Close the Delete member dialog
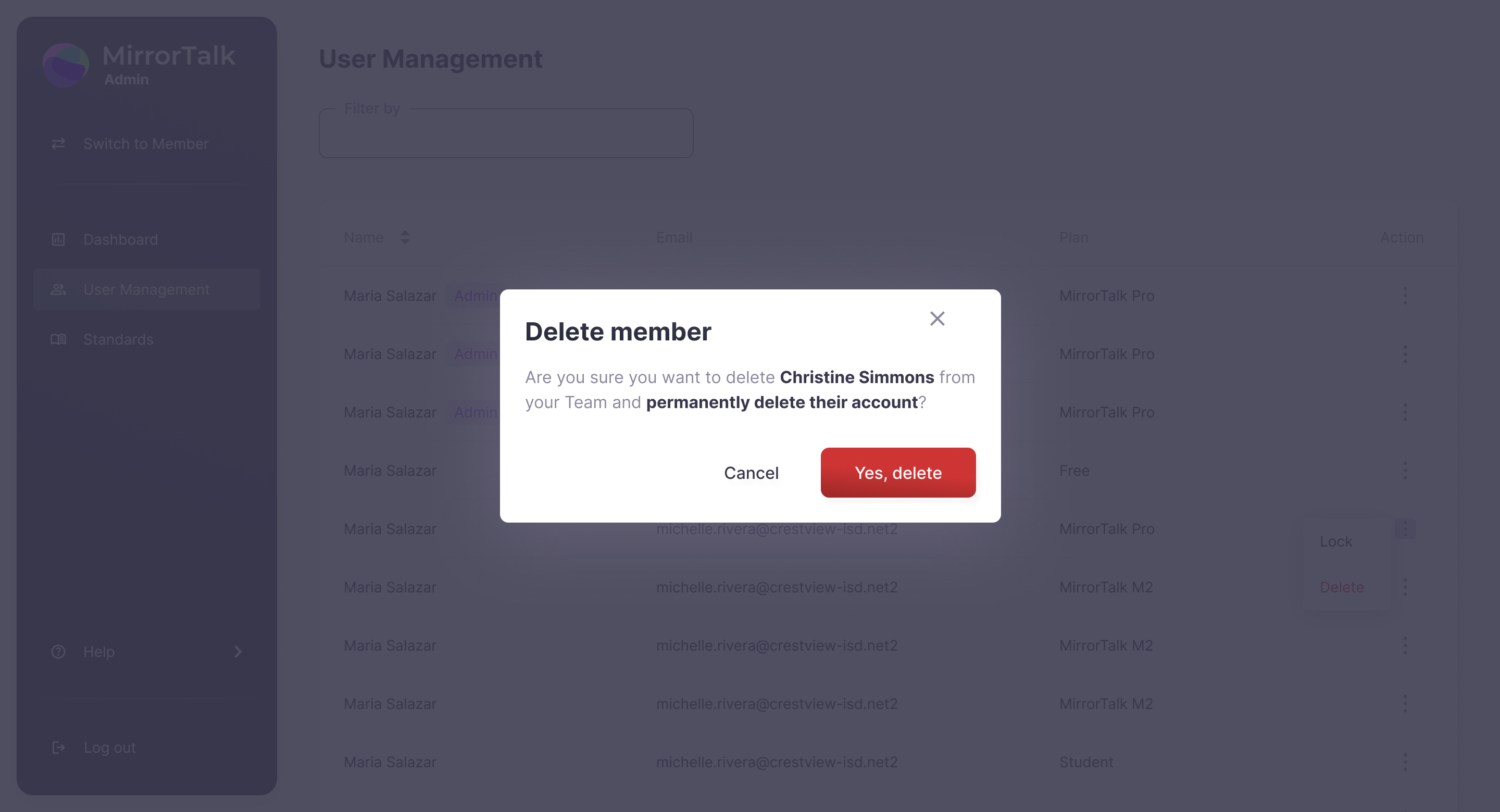This screenshot has height=812, width=1500. tap(937, 319)
